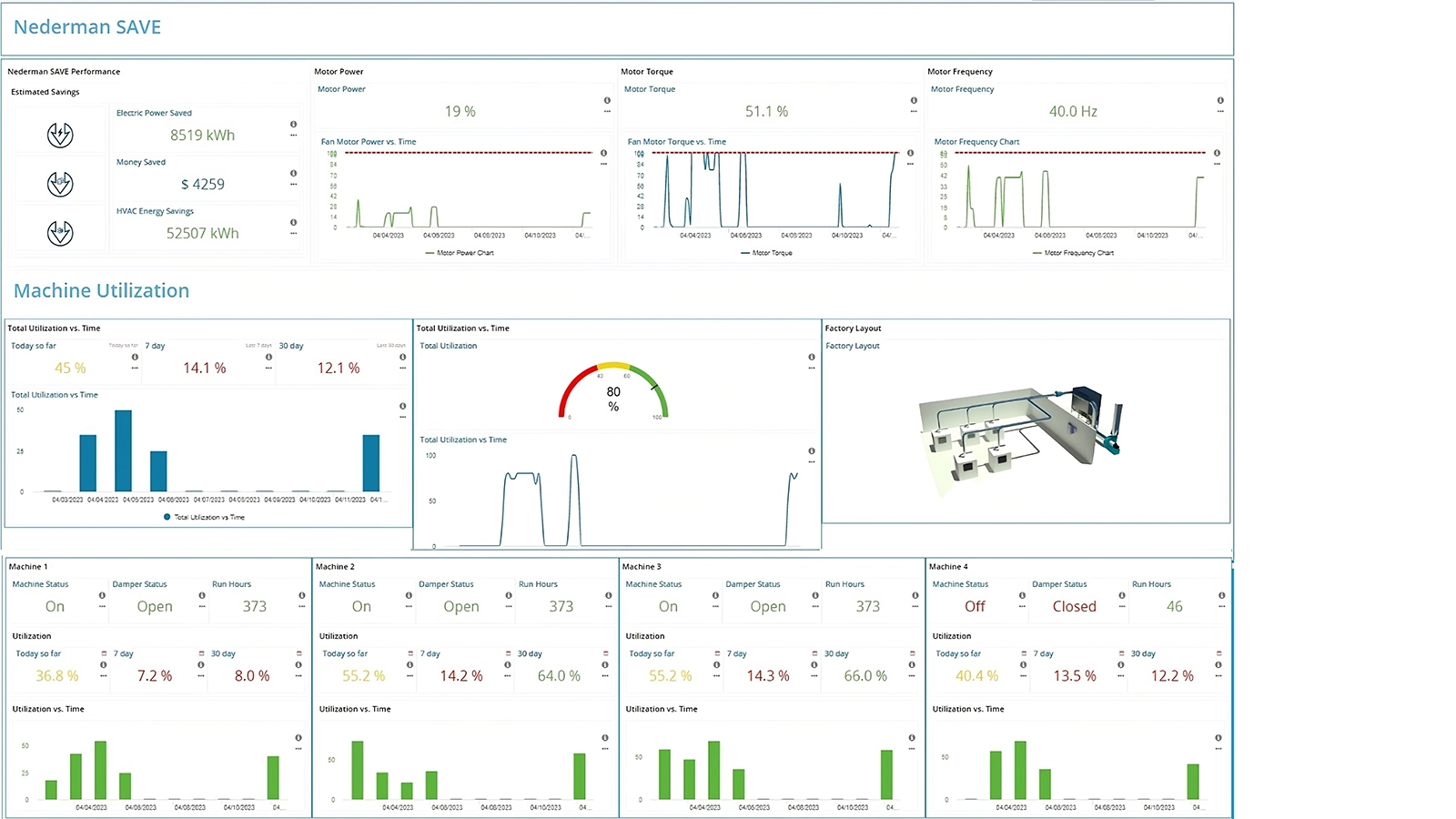Open Machine 1 Machine Status info icon

point(102,596)
